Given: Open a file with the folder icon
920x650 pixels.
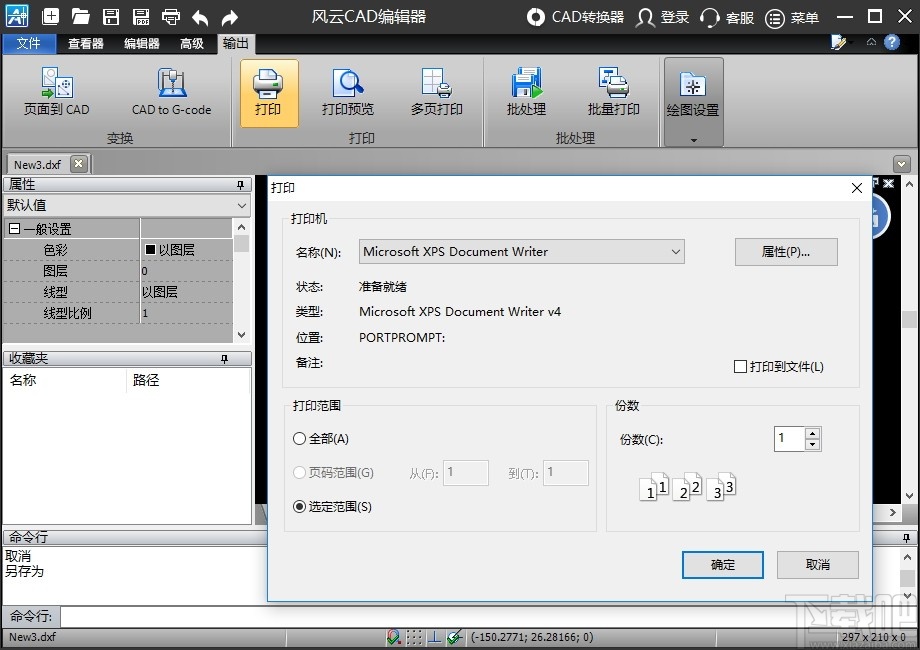Looking at the screenshot, I should pos(80,16).
